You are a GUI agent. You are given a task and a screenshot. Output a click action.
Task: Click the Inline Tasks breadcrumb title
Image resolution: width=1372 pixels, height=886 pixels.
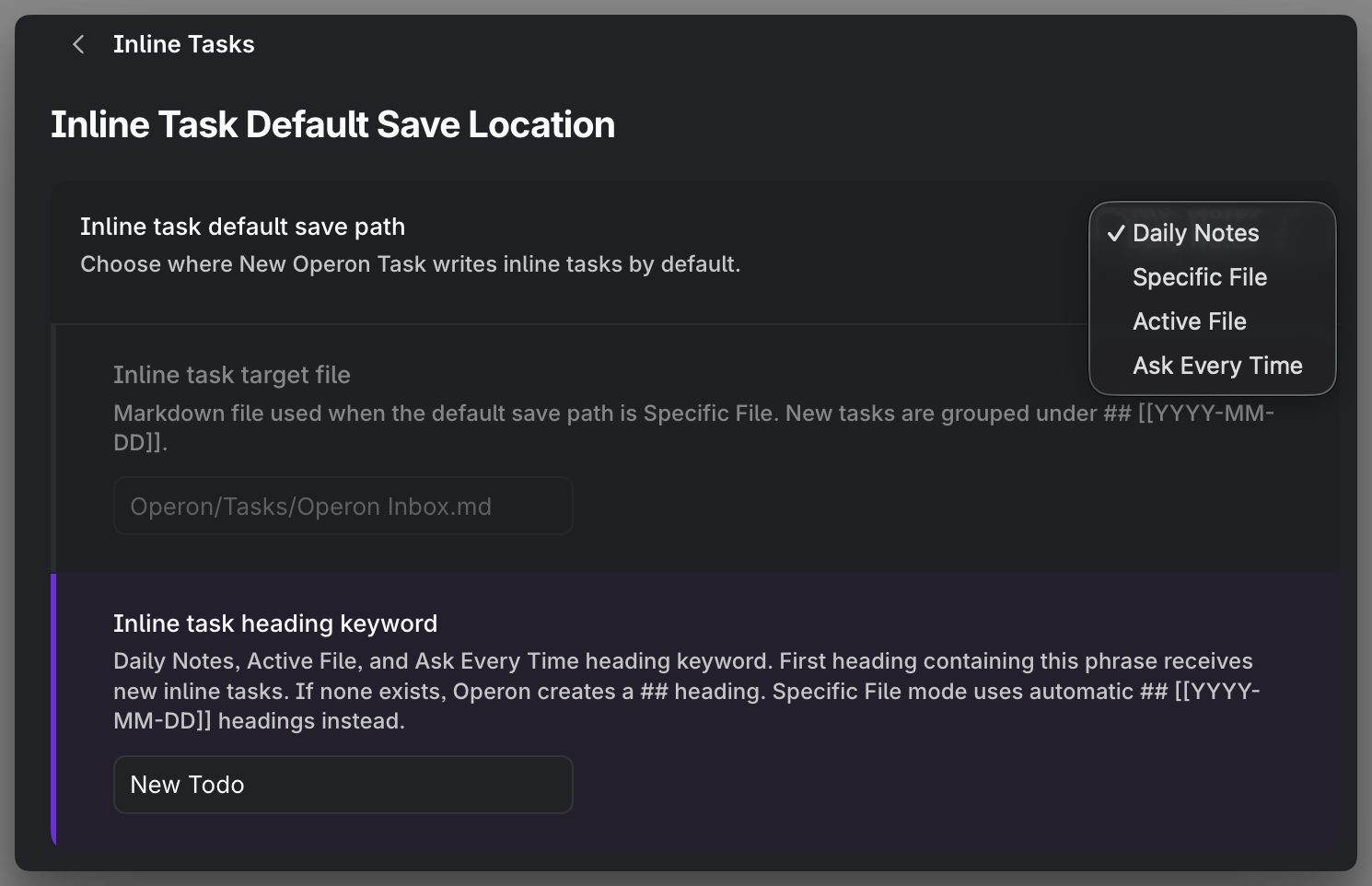tap(183, 44)
